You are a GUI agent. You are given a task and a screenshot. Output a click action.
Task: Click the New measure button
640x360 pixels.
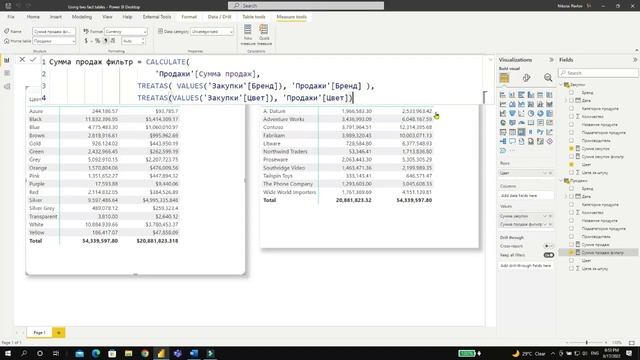(248, 34)
